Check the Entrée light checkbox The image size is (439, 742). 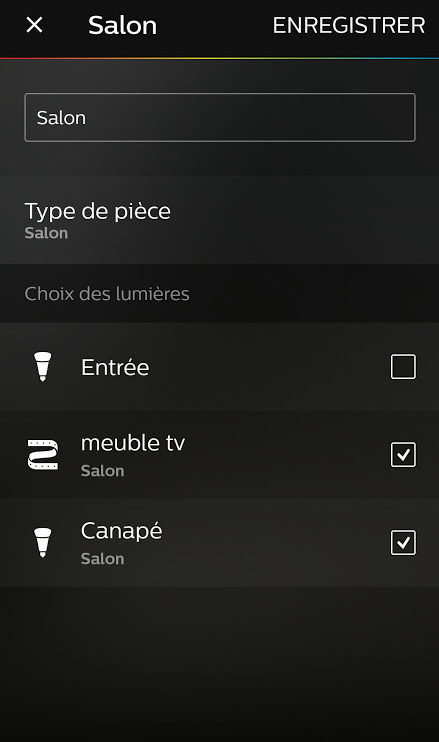point(403,366)
